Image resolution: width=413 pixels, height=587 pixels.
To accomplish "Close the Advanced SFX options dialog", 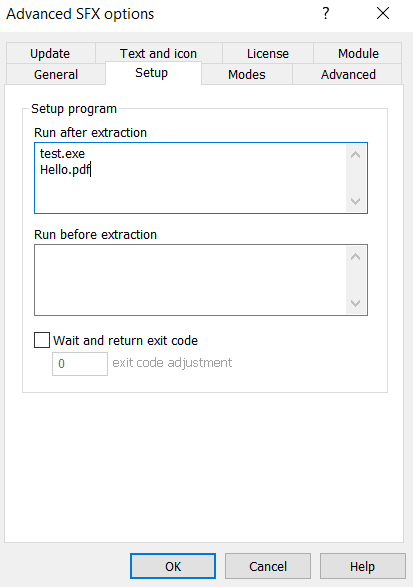I will [383, 13].
